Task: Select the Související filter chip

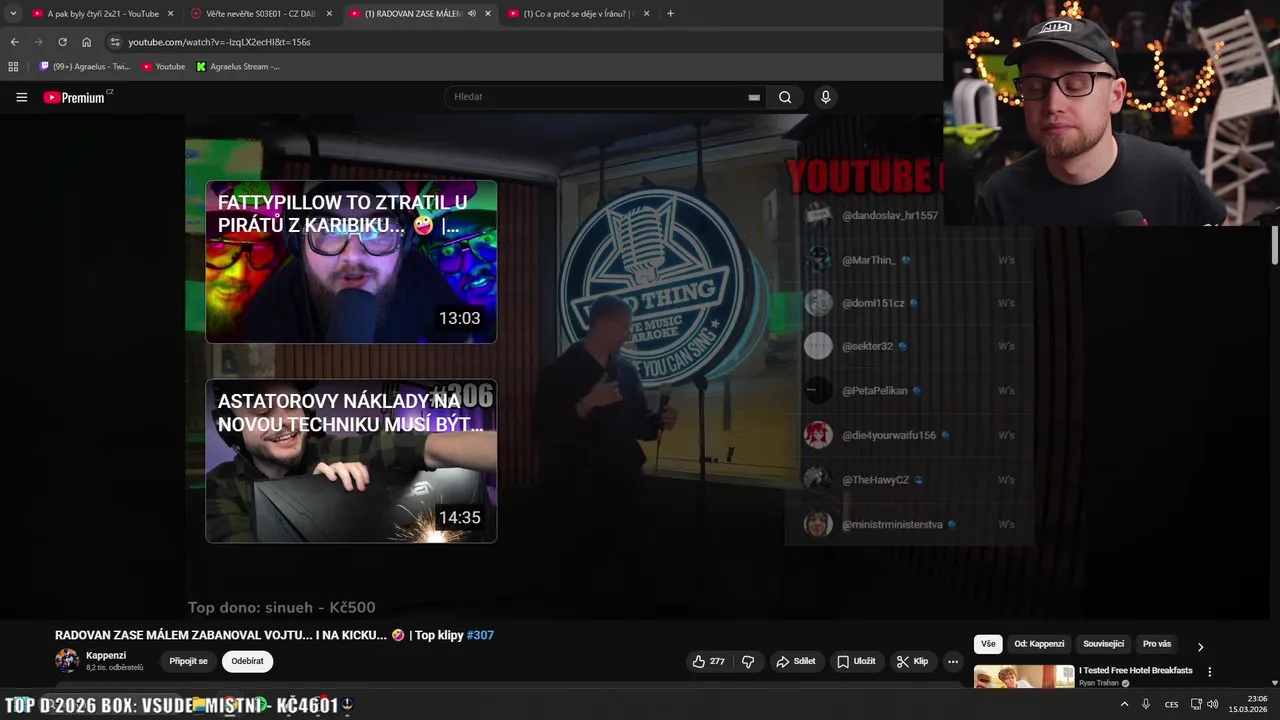Action: coord(1103,644)
